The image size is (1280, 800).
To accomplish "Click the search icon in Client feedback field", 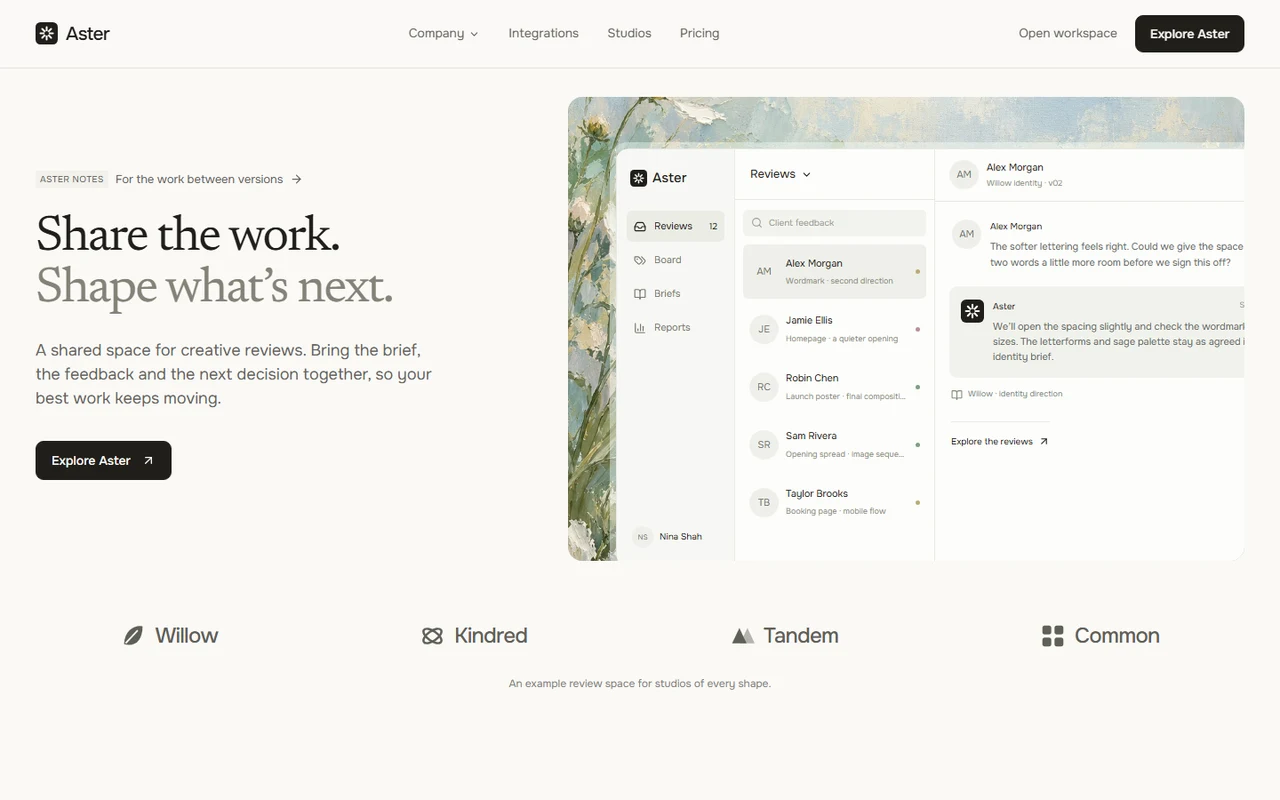I will (x=758, y=223).
